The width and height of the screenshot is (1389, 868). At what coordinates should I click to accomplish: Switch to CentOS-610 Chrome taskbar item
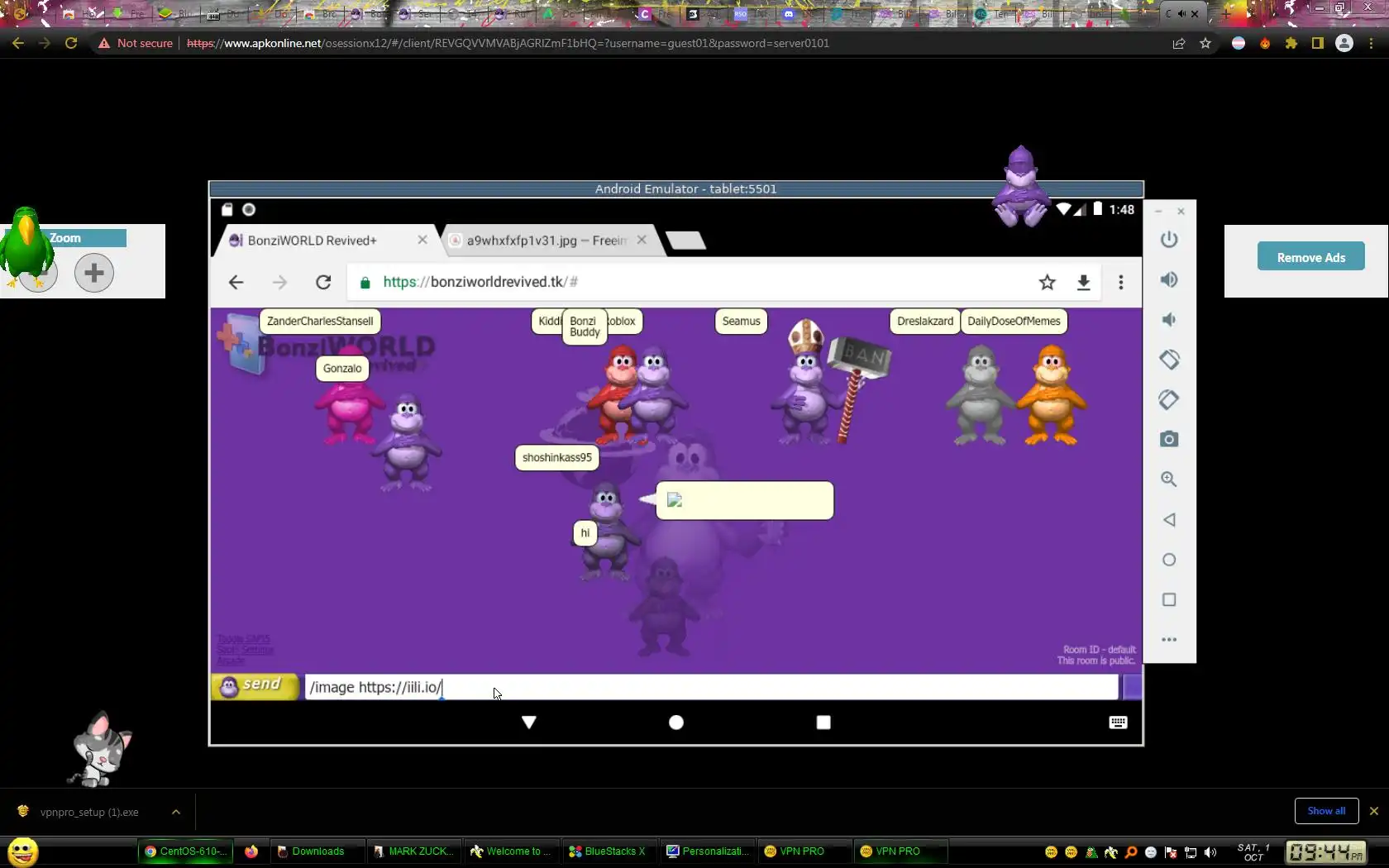tap(187, 851)
